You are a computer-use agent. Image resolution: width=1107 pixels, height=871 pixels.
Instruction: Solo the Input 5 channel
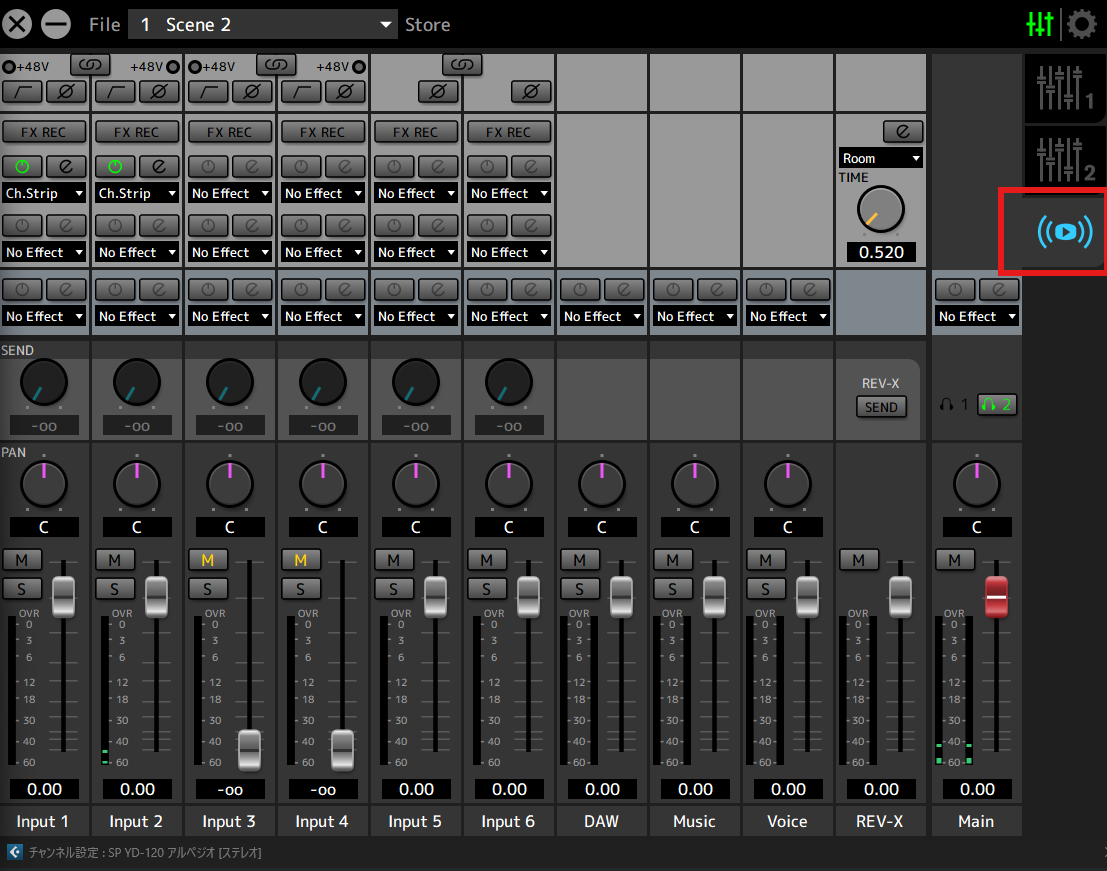393,589
